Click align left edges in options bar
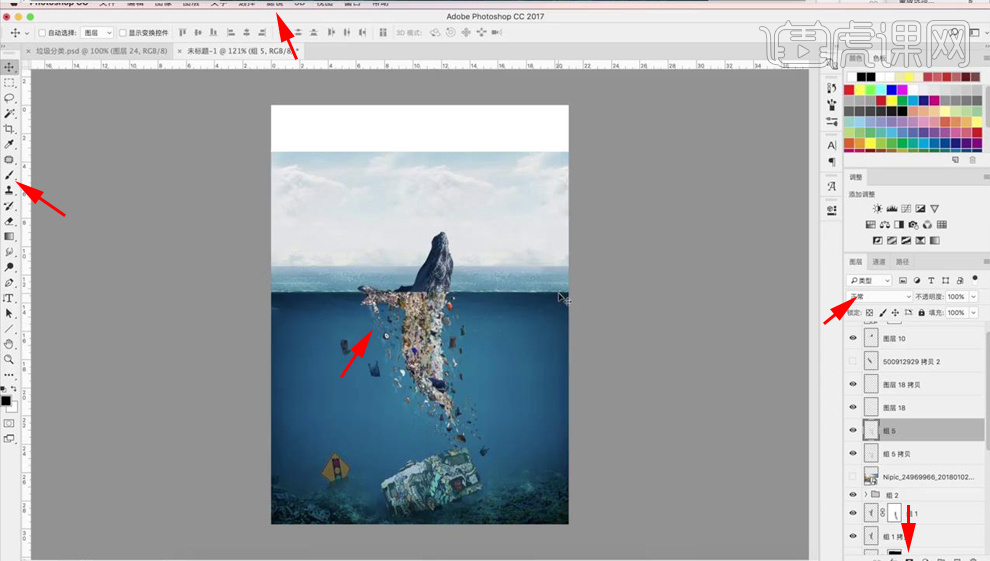This screenshot has height=561, width=990. click(231, 32)
